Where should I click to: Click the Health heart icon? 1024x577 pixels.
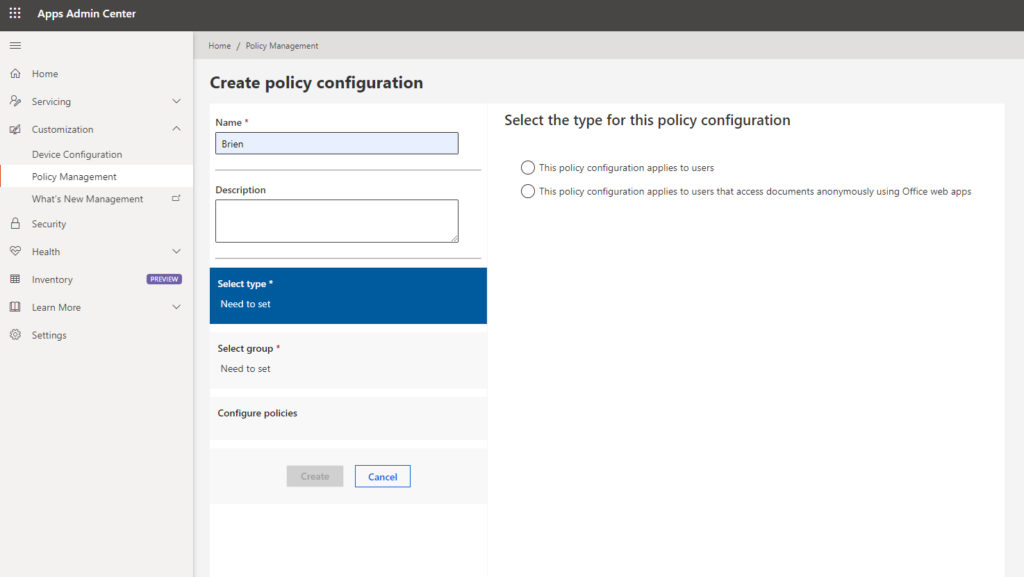pyautogui.click(x=15, y=251)
